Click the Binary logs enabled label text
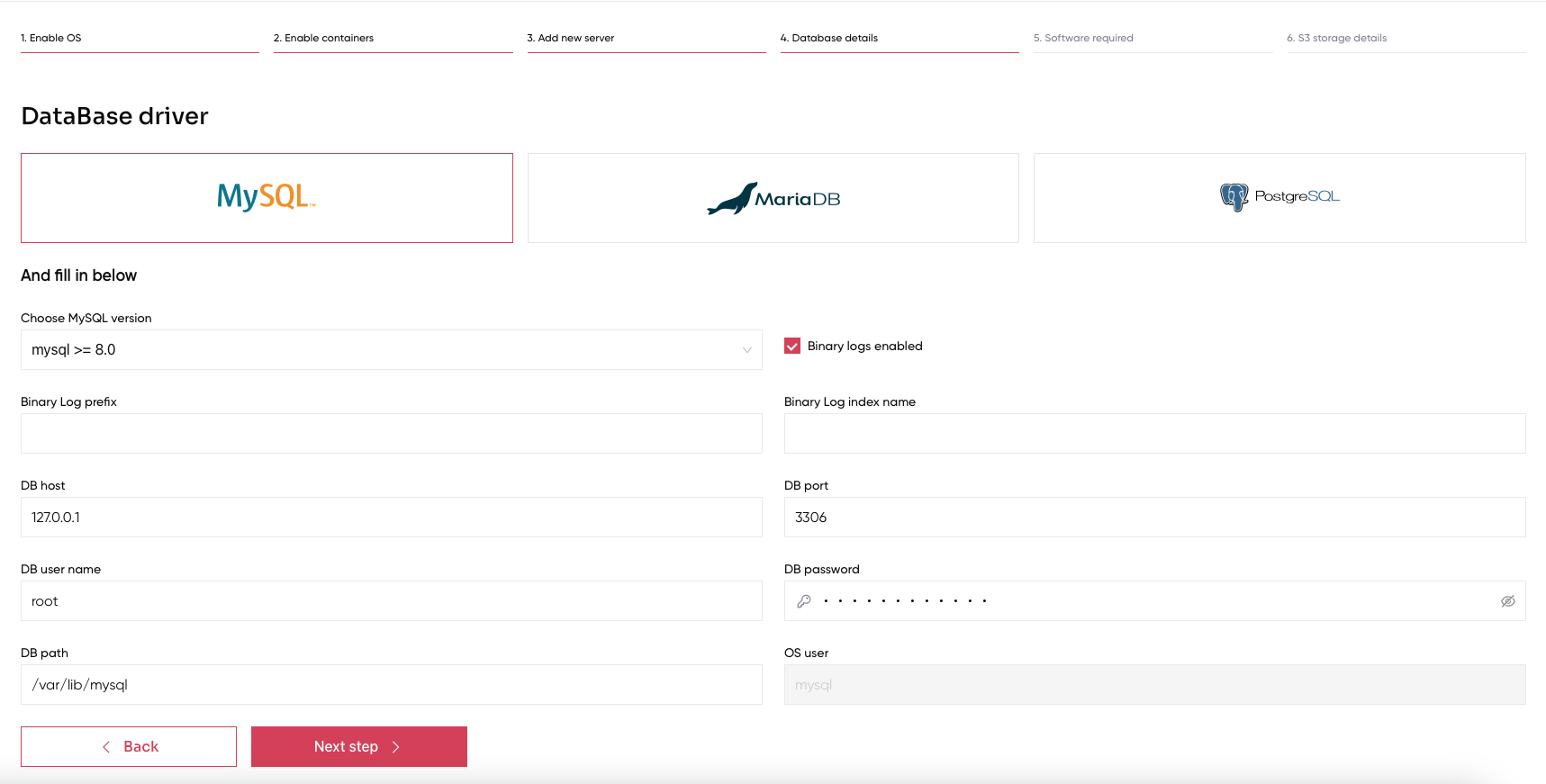Viewport: 1546px width, 784px height. pos(864,346)
